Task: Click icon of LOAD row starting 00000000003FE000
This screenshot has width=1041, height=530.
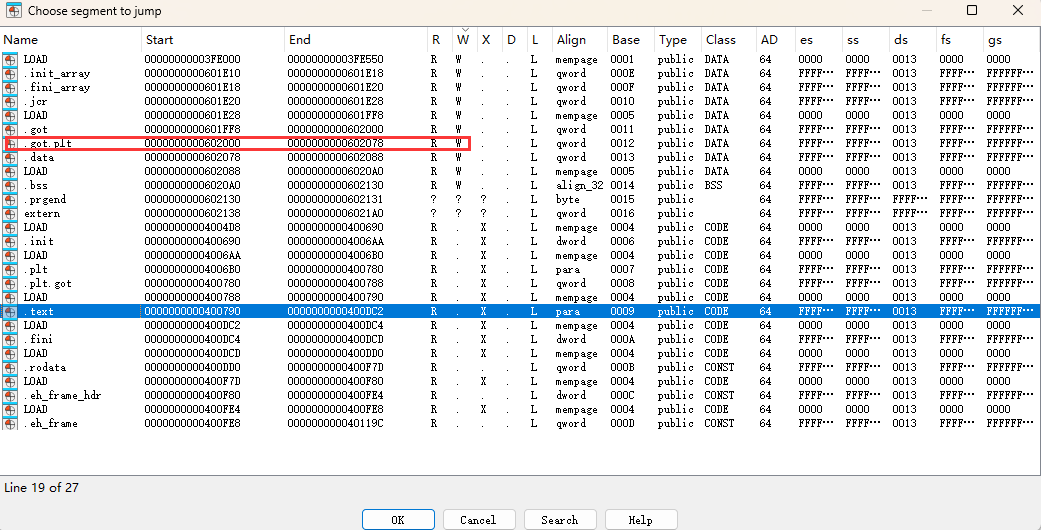Action: (x=10, y=59)
